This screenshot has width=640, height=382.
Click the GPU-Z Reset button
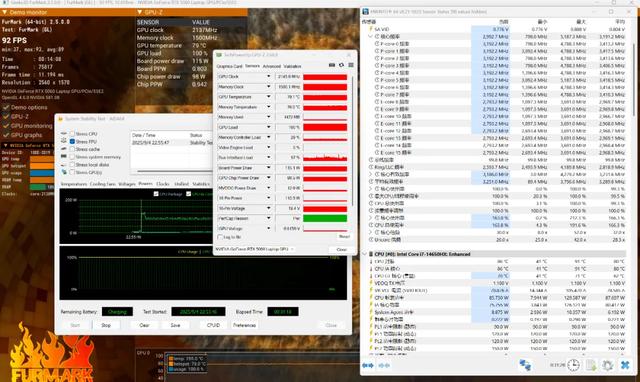344,237
